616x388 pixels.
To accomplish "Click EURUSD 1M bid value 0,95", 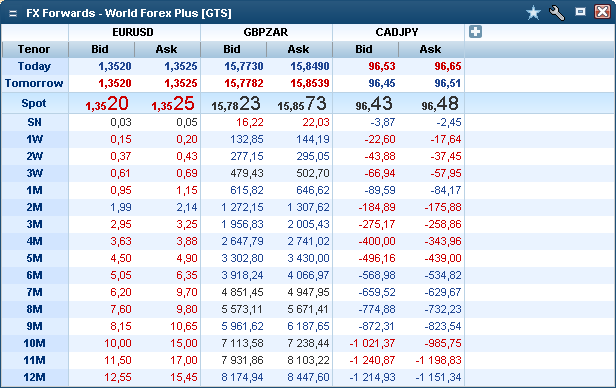I will click(121, 190).
